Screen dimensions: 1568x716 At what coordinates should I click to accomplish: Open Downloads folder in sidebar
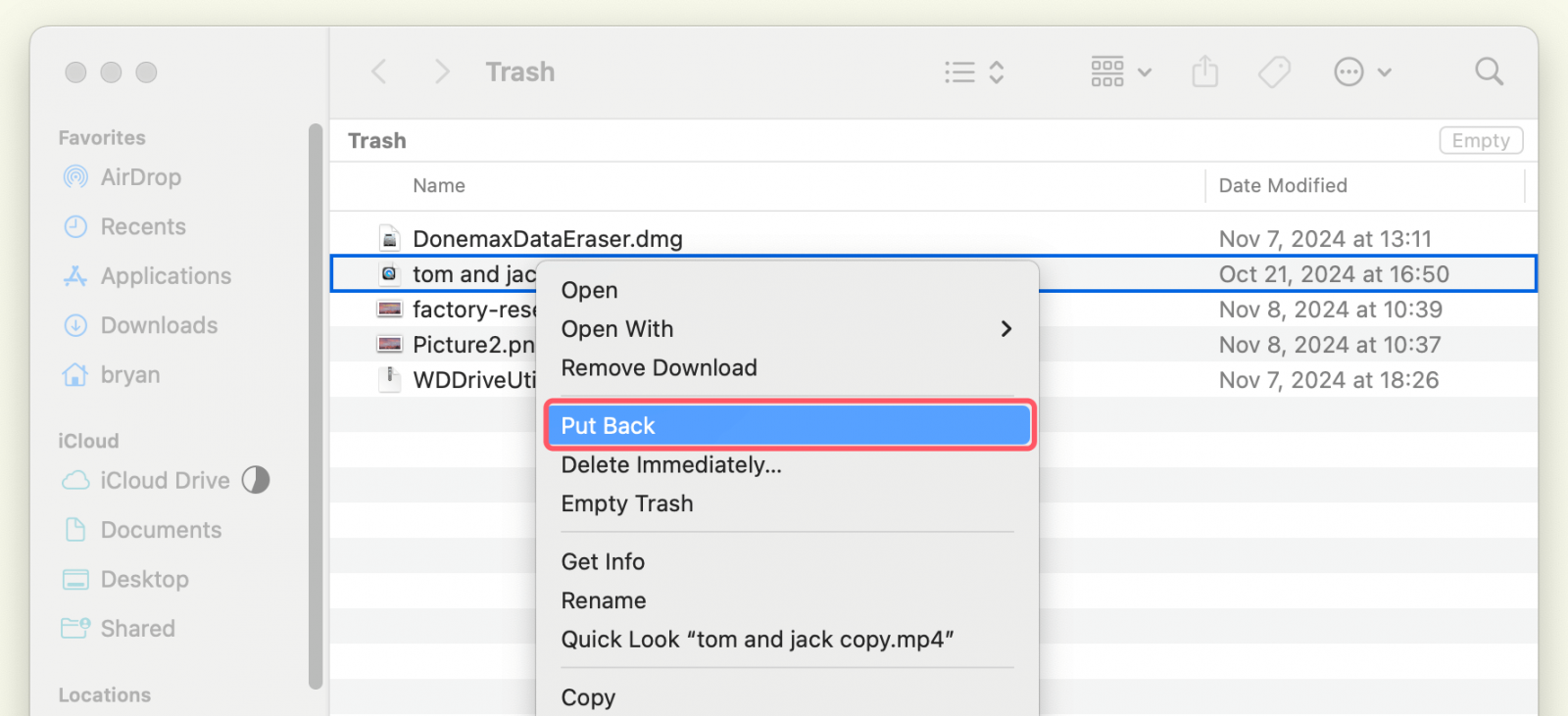(x=159, y=325)
